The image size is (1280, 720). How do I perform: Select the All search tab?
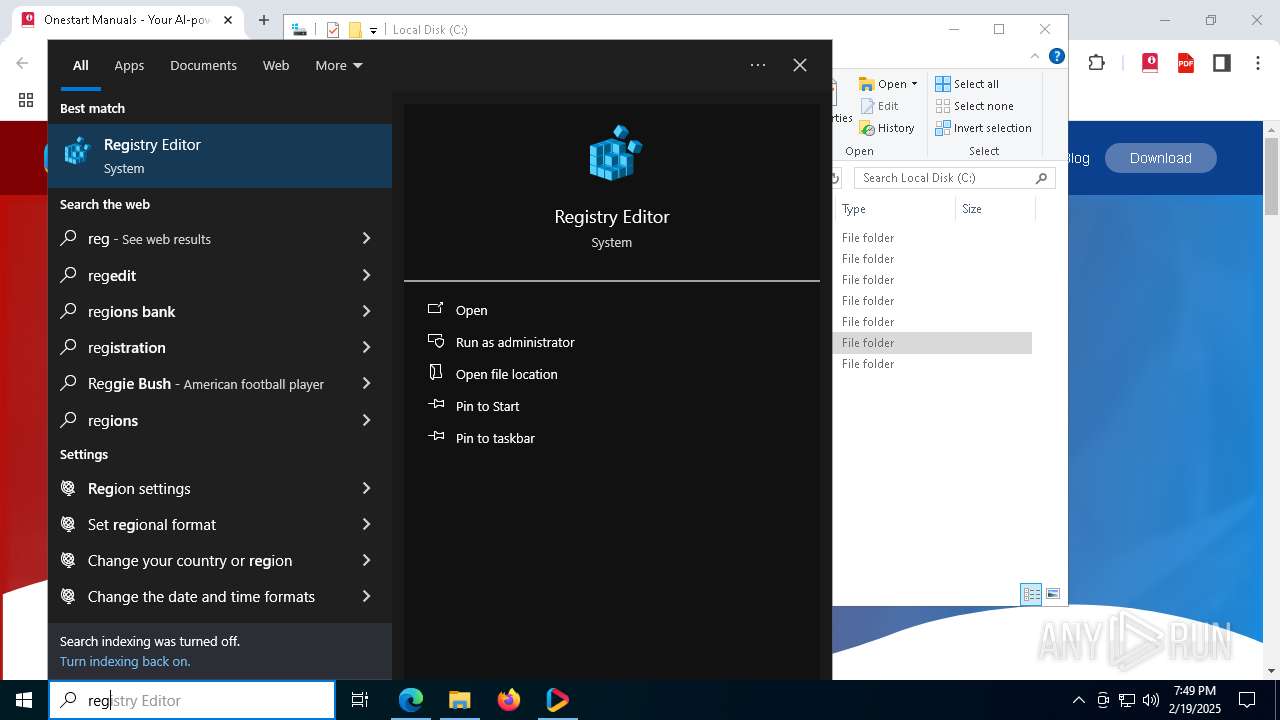pos(81,65)
